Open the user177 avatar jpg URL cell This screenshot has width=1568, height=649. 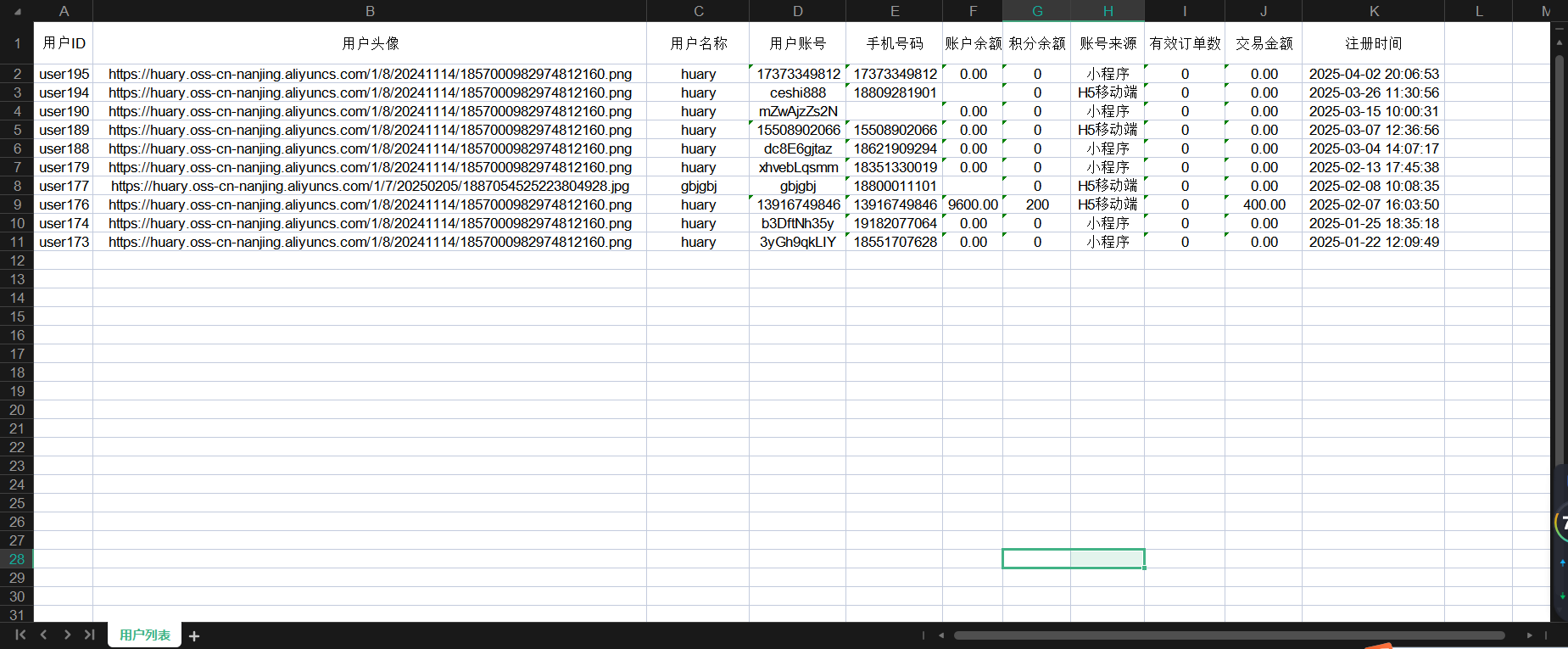(x=370, y=186)
